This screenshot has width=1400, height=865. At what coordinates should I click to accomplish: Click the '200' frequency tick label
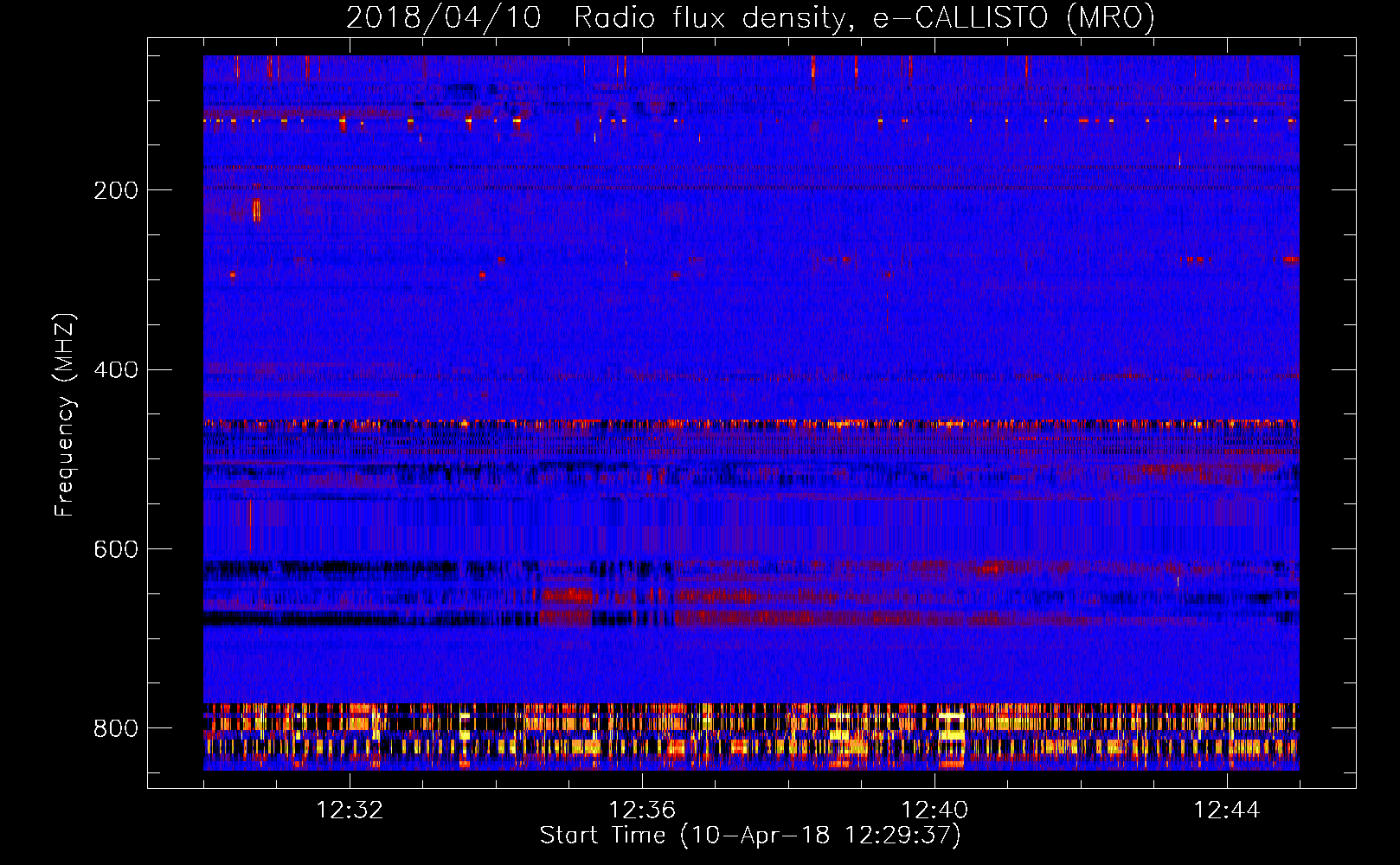pos(116,190)
